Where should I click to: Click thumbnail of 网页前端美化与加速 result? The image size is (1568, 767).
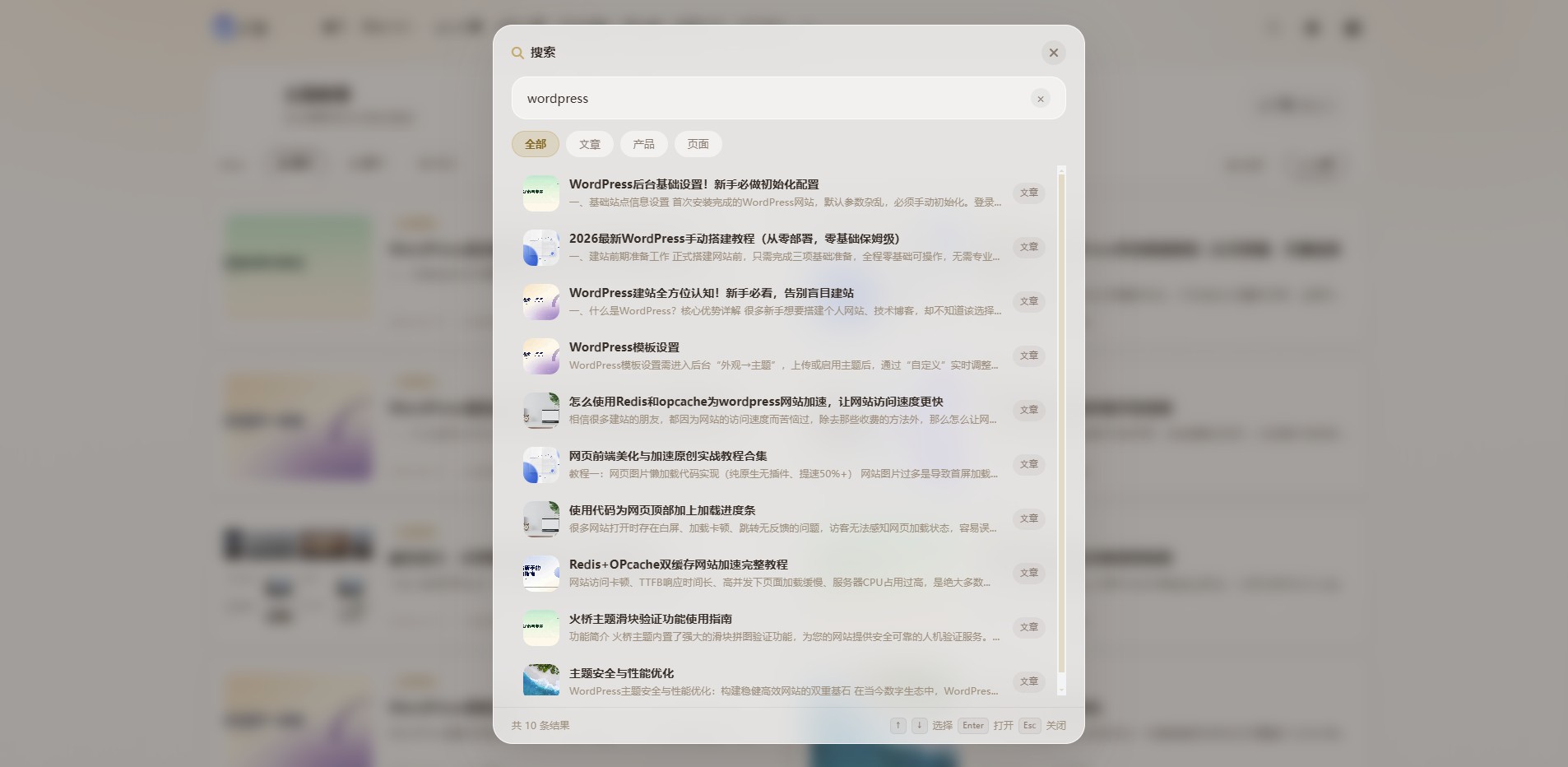(541, 465)
